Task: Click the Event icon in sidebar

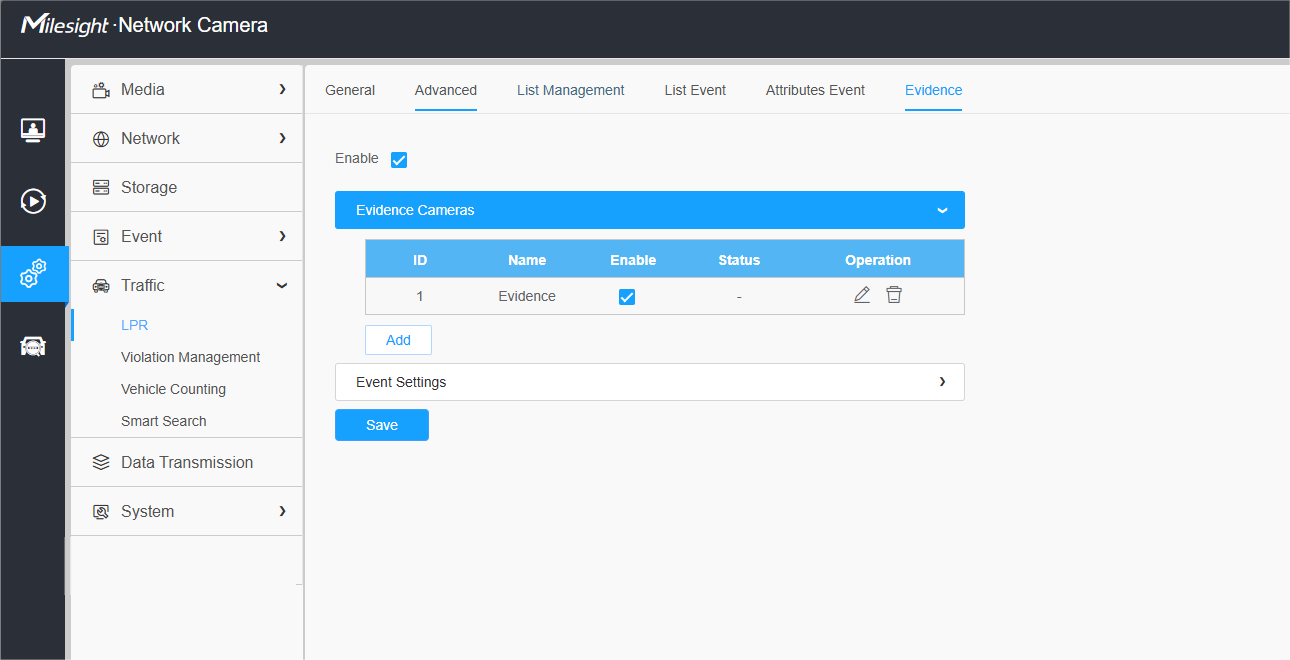Action: [x=101, y=237]
